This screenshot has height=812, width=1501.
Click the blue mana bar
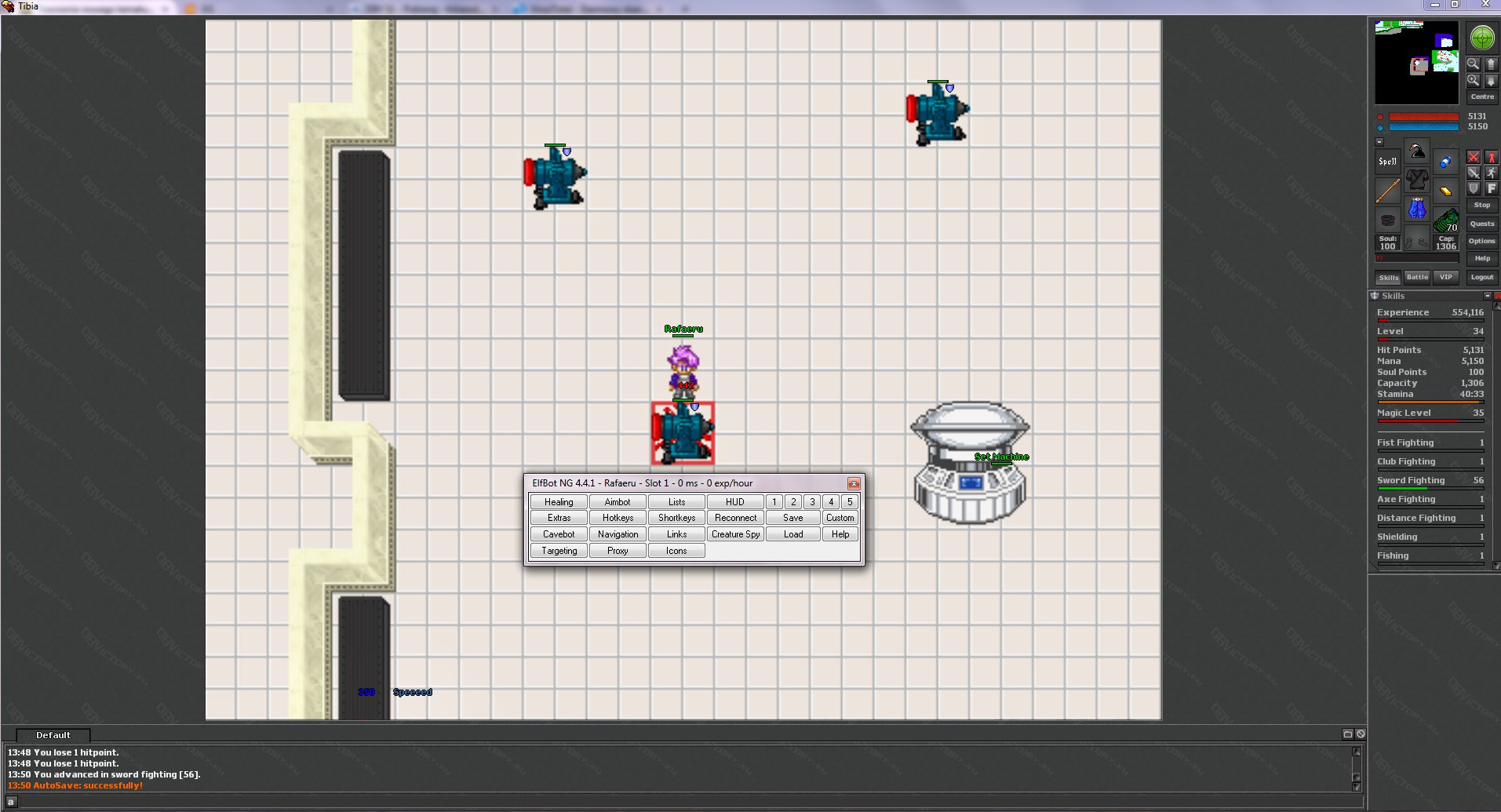1424,127
